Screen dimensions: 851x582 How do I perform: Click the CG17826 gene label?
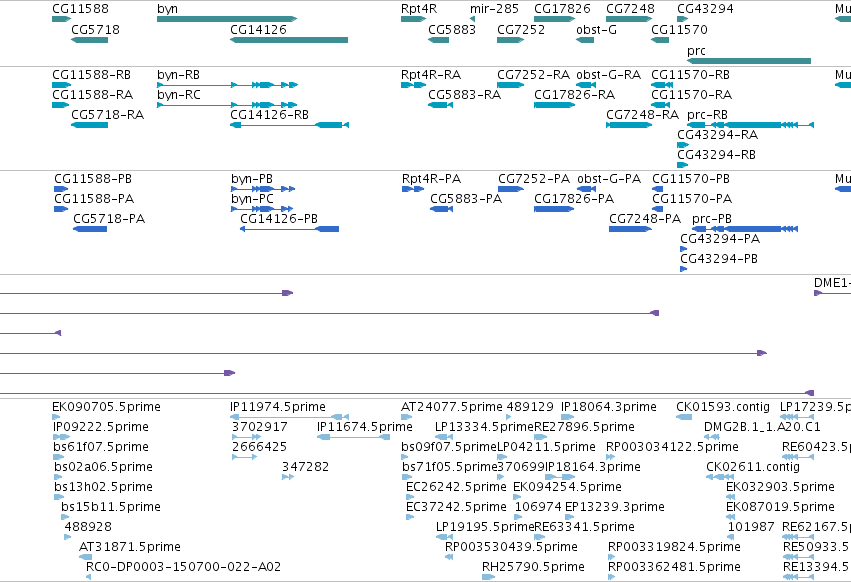(562, 9)
